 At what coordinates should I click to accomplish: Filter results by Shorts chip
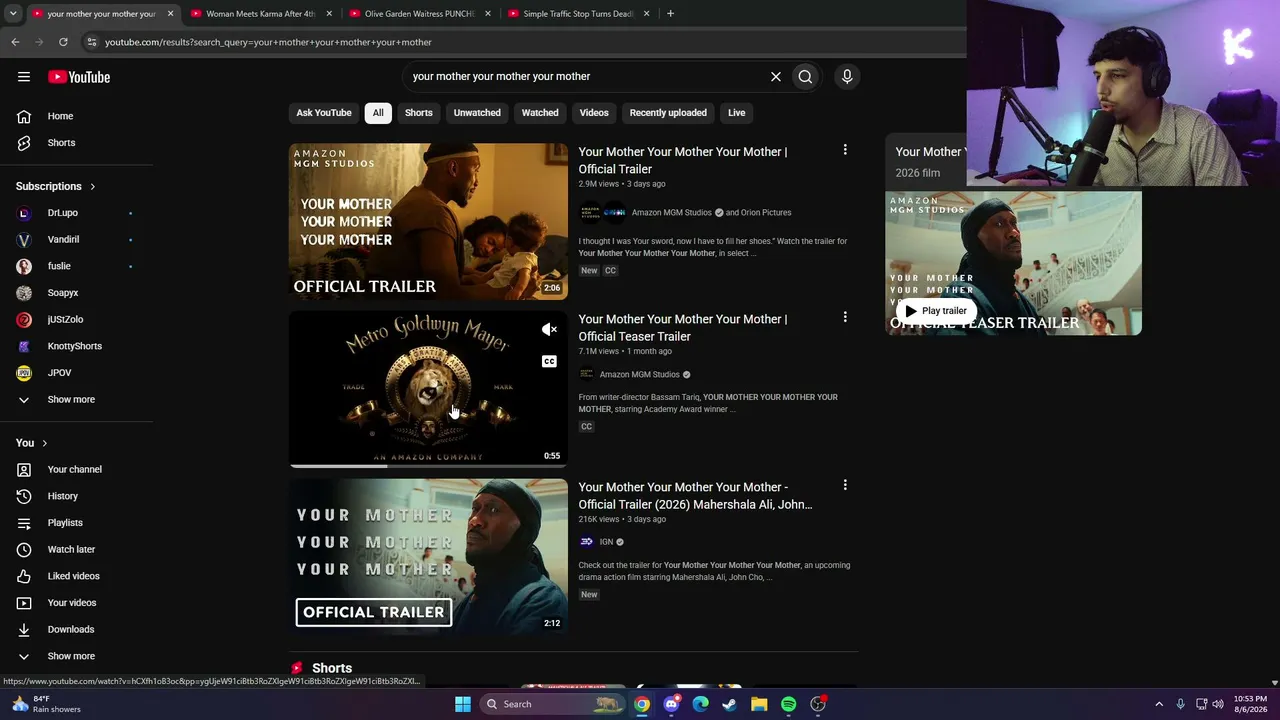419,113
